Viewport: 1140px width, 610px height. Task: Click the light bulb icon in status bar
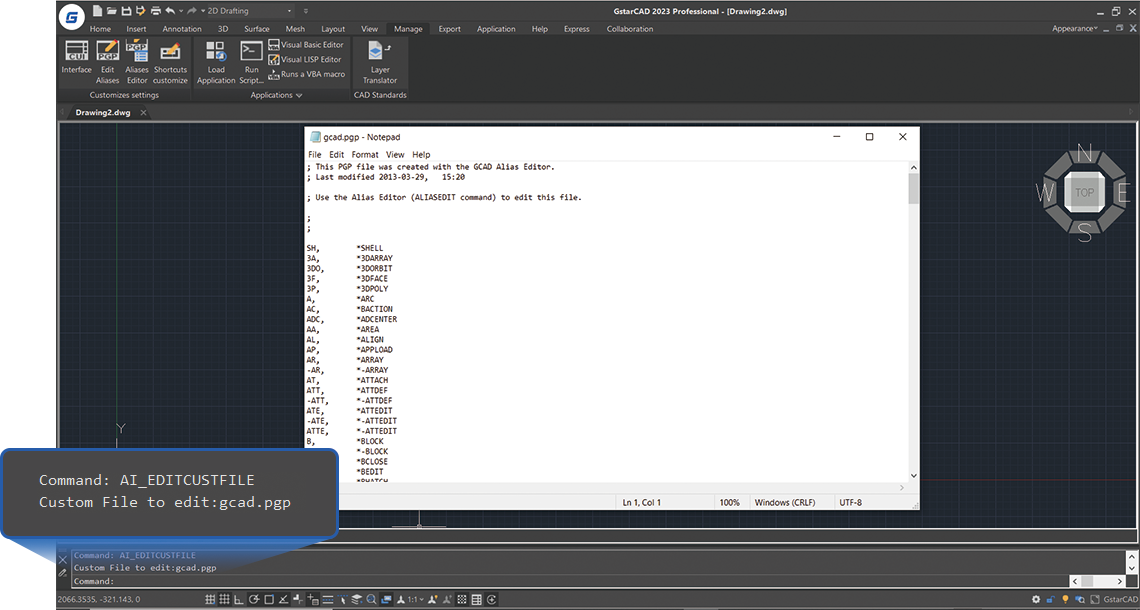tap(1066, 600)
